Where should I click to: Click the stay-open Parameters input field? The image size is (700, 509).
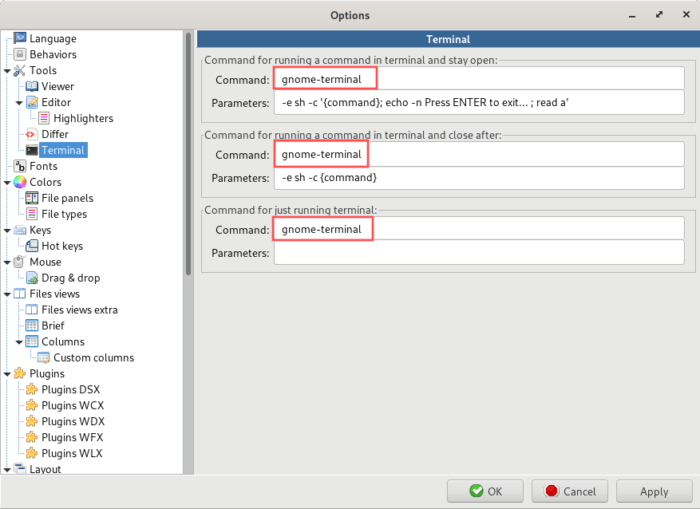[479, 102]
